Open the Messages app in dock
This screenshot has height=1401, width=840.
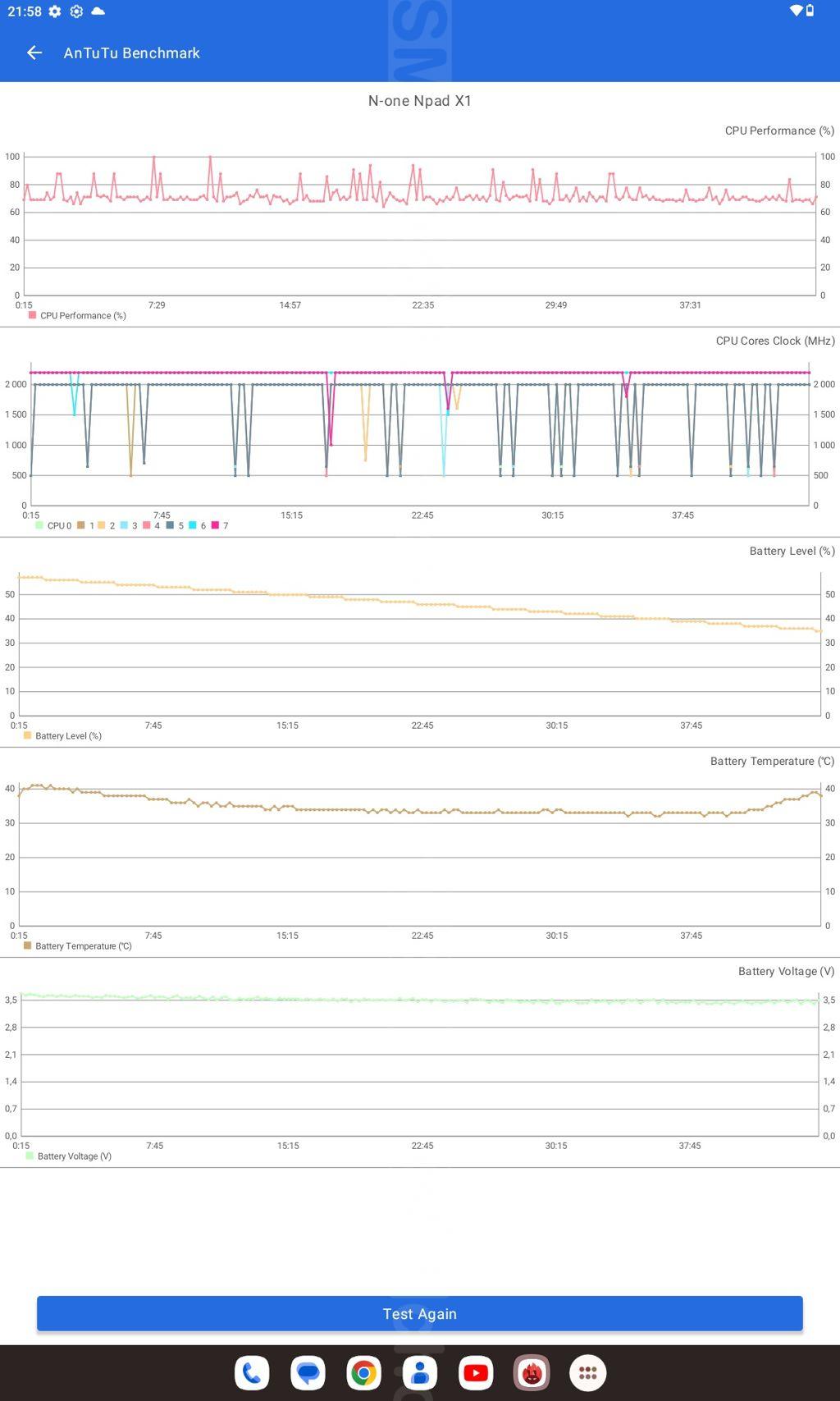(x=308, y=1373)
